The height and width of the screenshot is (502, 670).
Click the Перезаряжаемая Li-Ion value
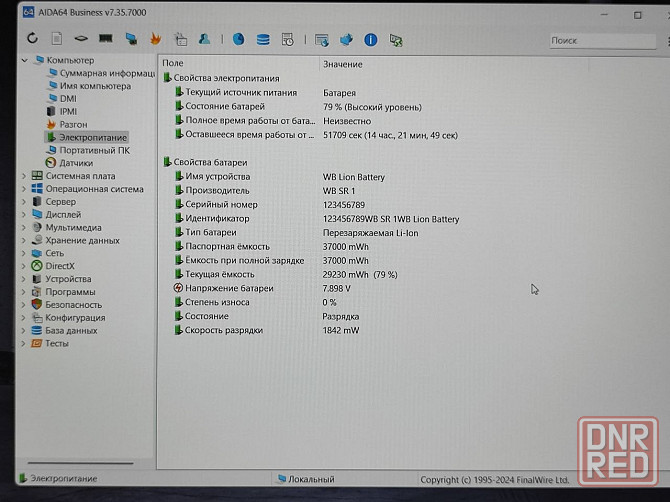(370, 233)
